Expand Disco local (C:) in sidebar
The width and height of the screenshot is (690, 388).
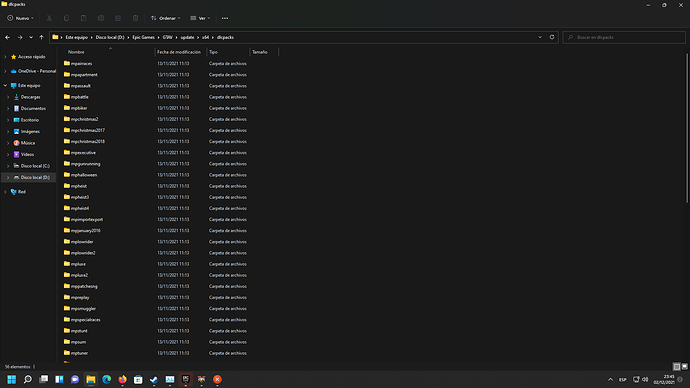(x=8, y=166)
